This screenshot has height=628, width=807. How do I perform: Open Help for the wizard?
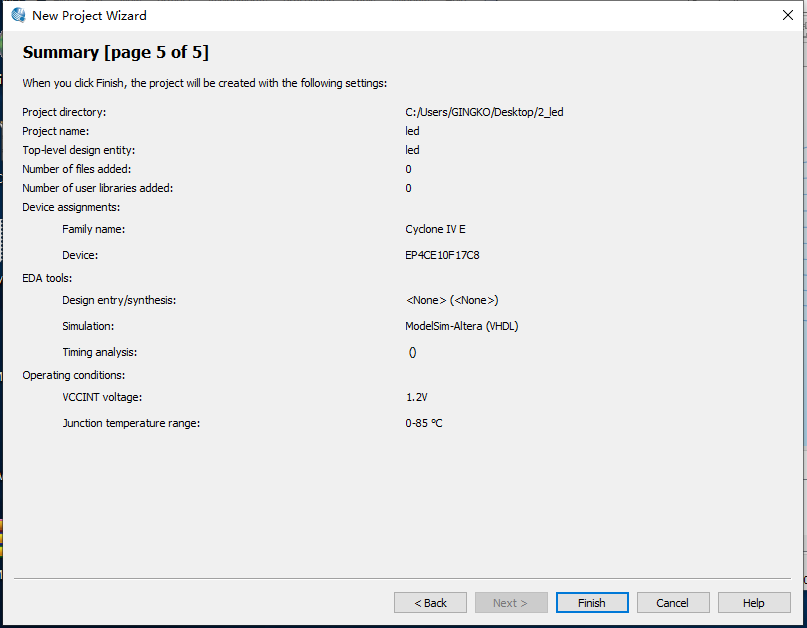(x=753, y=603)
